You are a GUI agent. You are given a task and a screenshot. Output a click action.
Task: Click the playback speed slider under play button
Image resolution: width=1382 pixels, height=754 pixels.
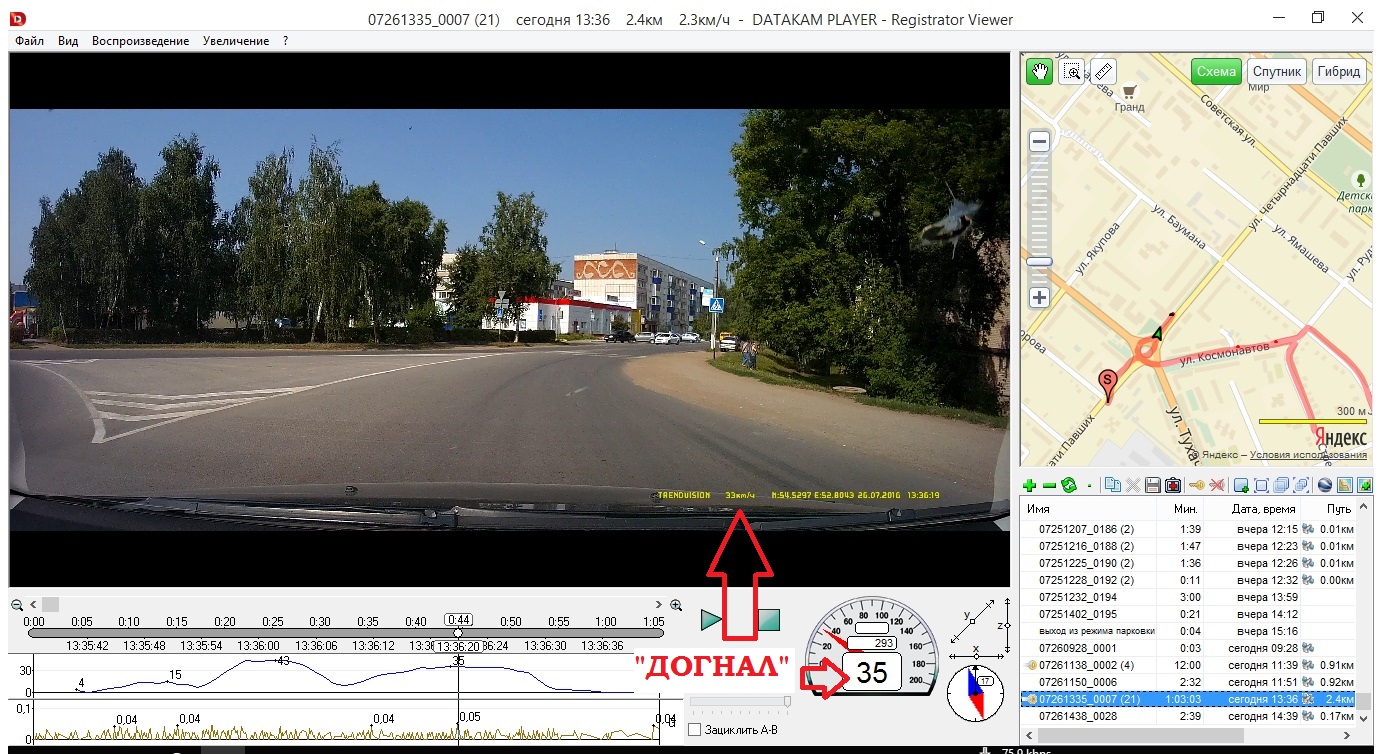(x=740, y=702)
